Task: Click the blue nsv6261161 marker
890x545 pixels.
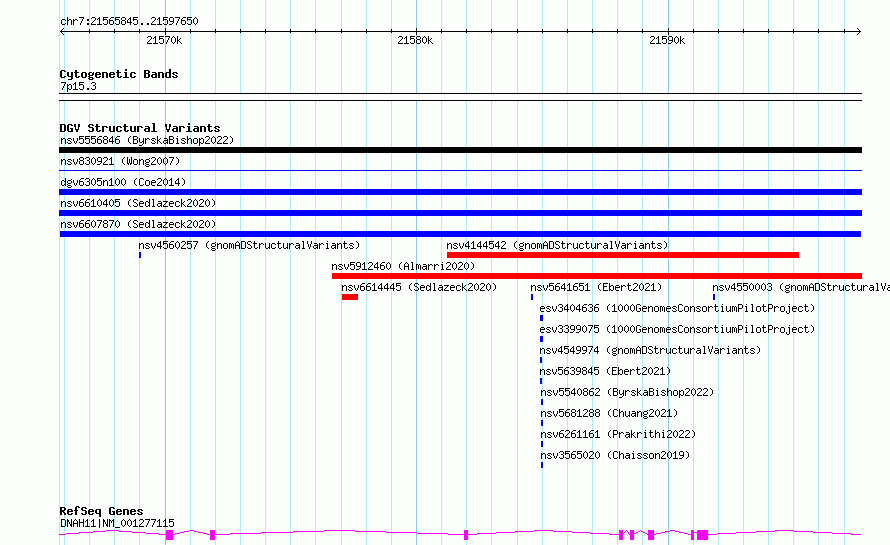Action: tap(542, 444)
